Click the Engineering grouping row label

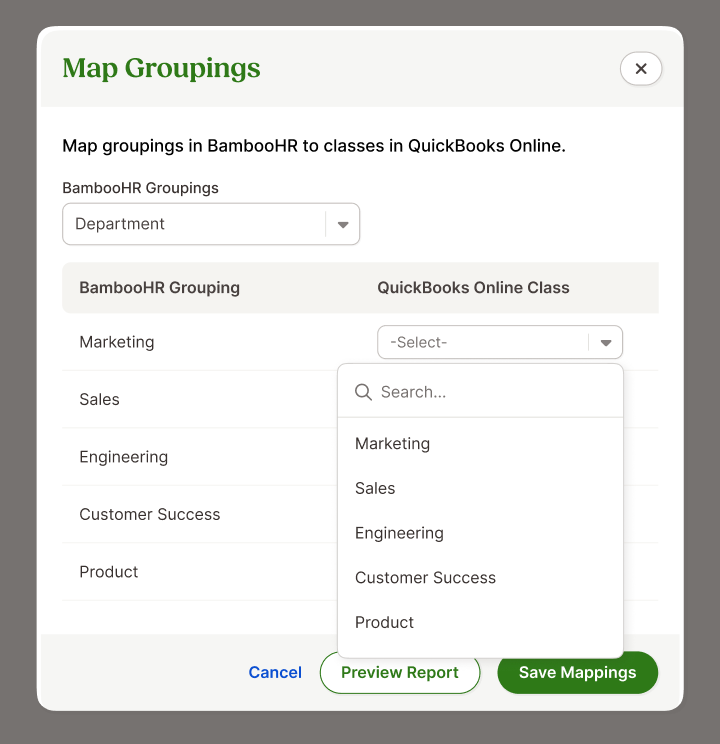pyautogui.click(x=123, y=457)
